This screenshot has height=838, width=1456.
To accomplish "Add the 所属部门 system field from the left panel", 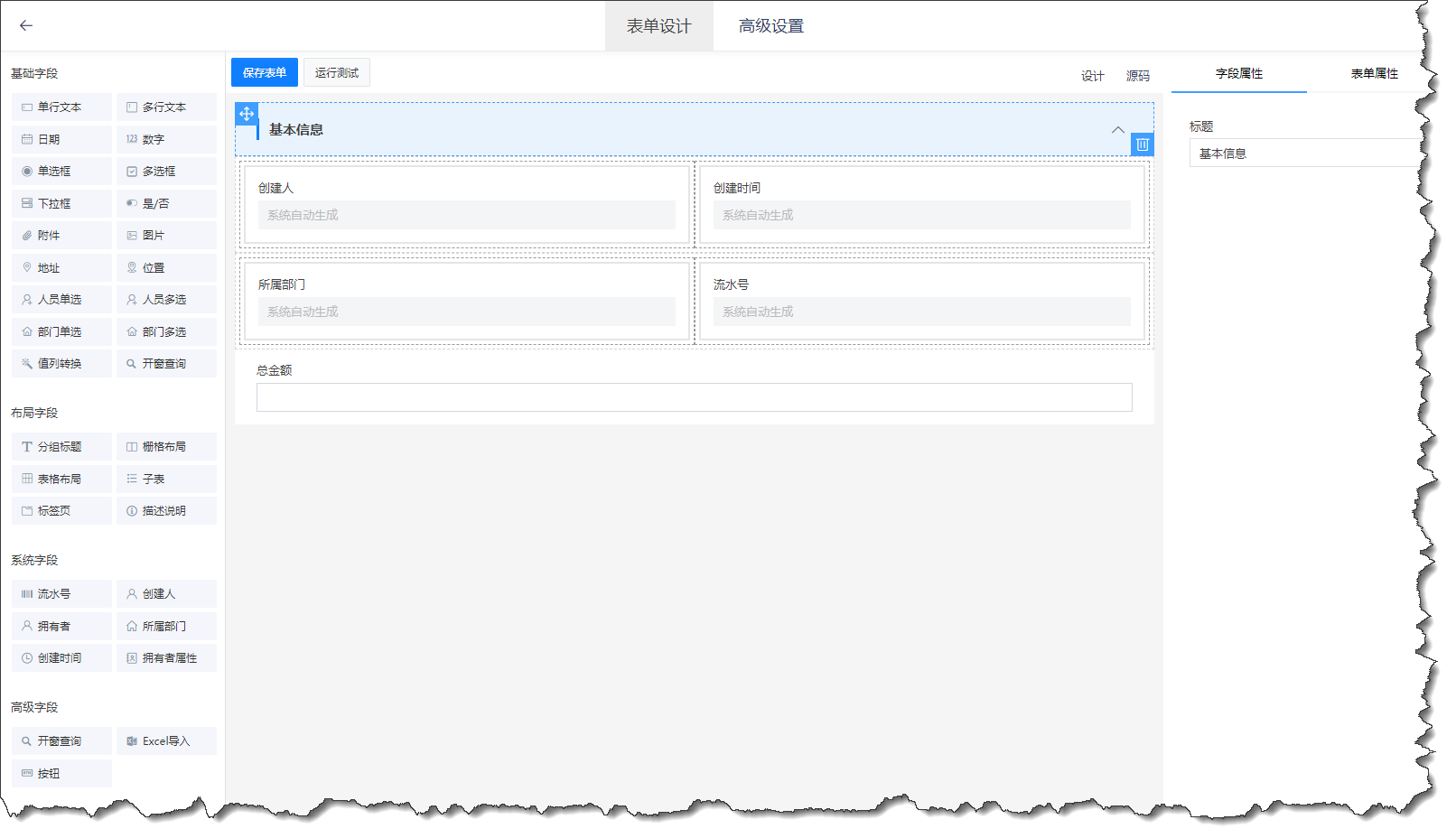I will point(166,626).
